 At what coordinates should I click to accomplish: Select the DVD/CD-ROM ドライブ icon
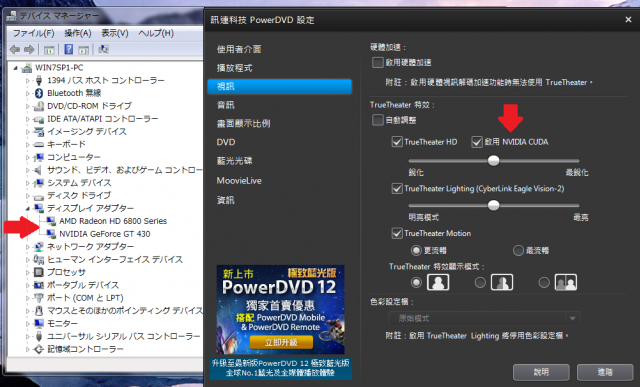pos(39,106)
